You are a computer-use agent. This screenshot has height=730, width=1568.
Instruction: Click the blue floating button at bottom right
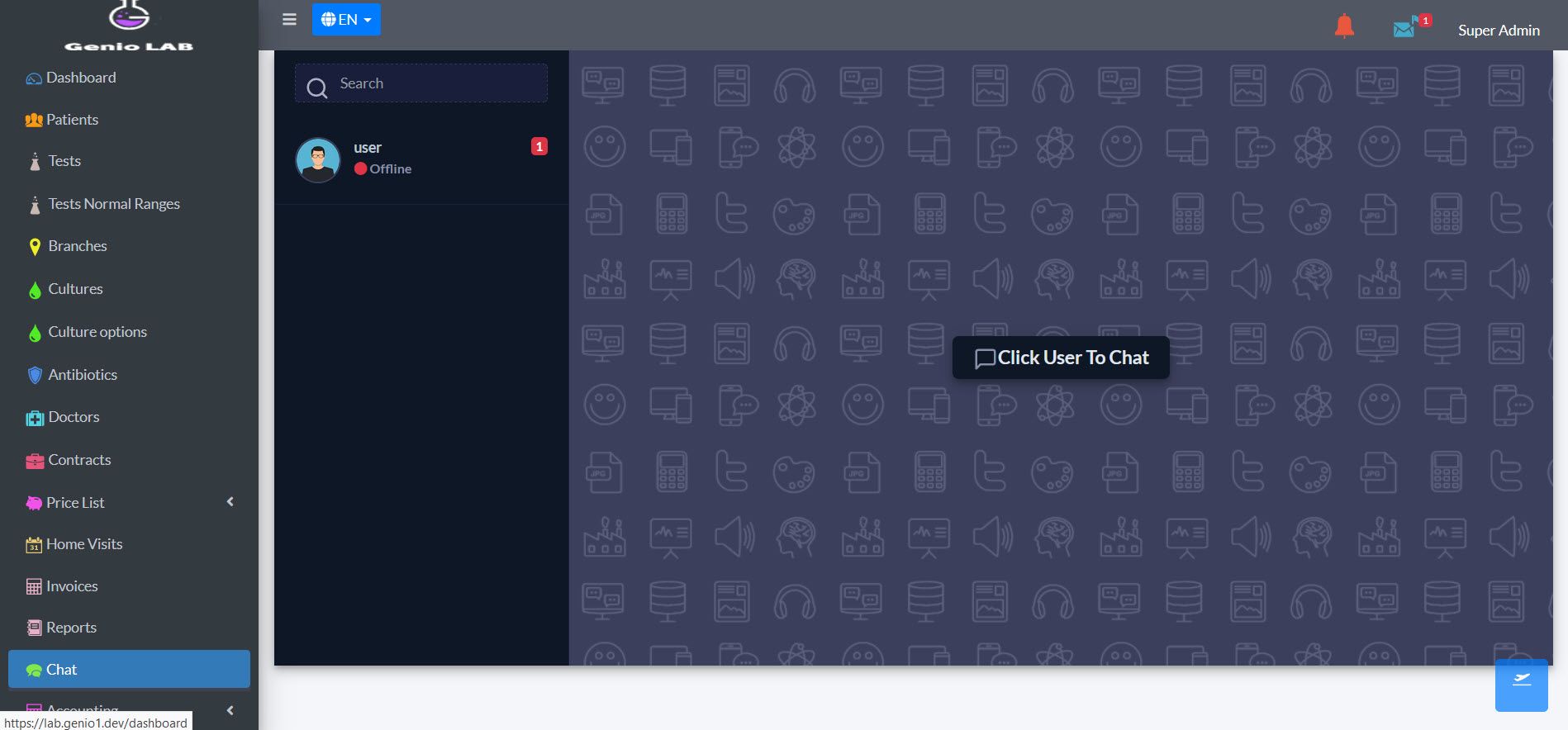point(1521,685)
